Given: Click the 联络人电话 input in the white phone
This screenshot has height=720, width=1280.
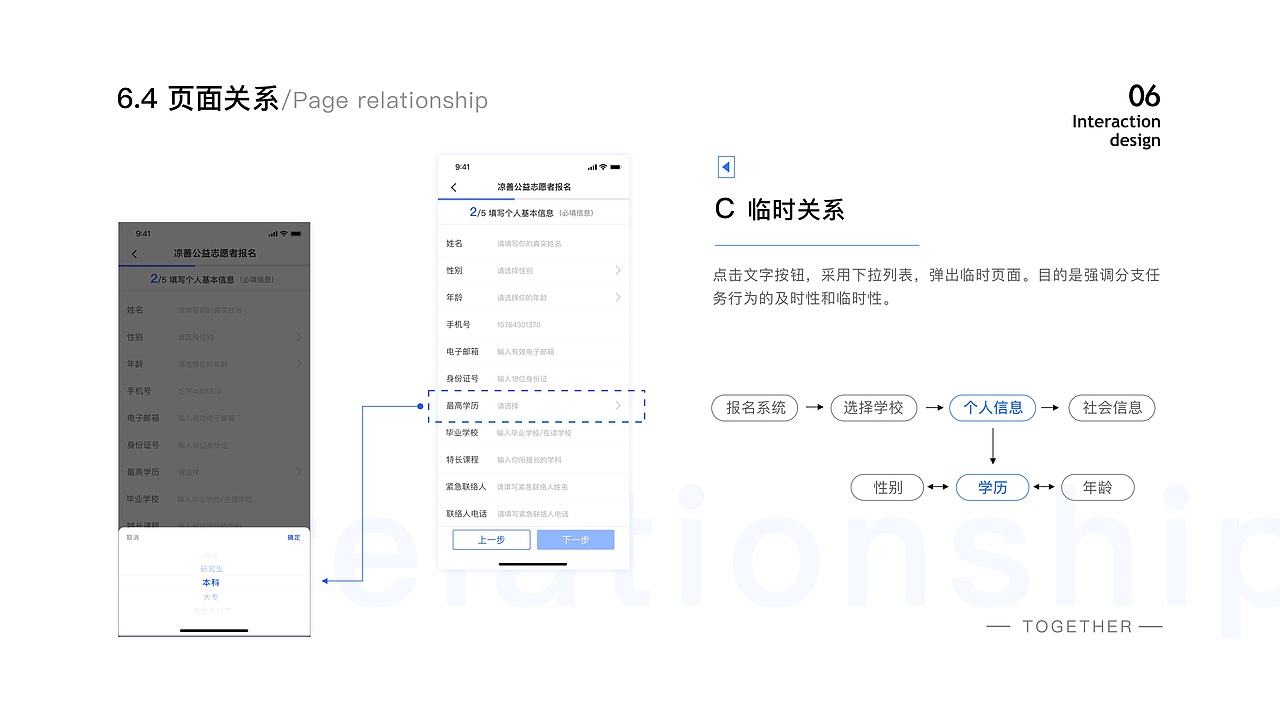Looking at the screenshot, I should pyautogui.click(x=533, y=514).
